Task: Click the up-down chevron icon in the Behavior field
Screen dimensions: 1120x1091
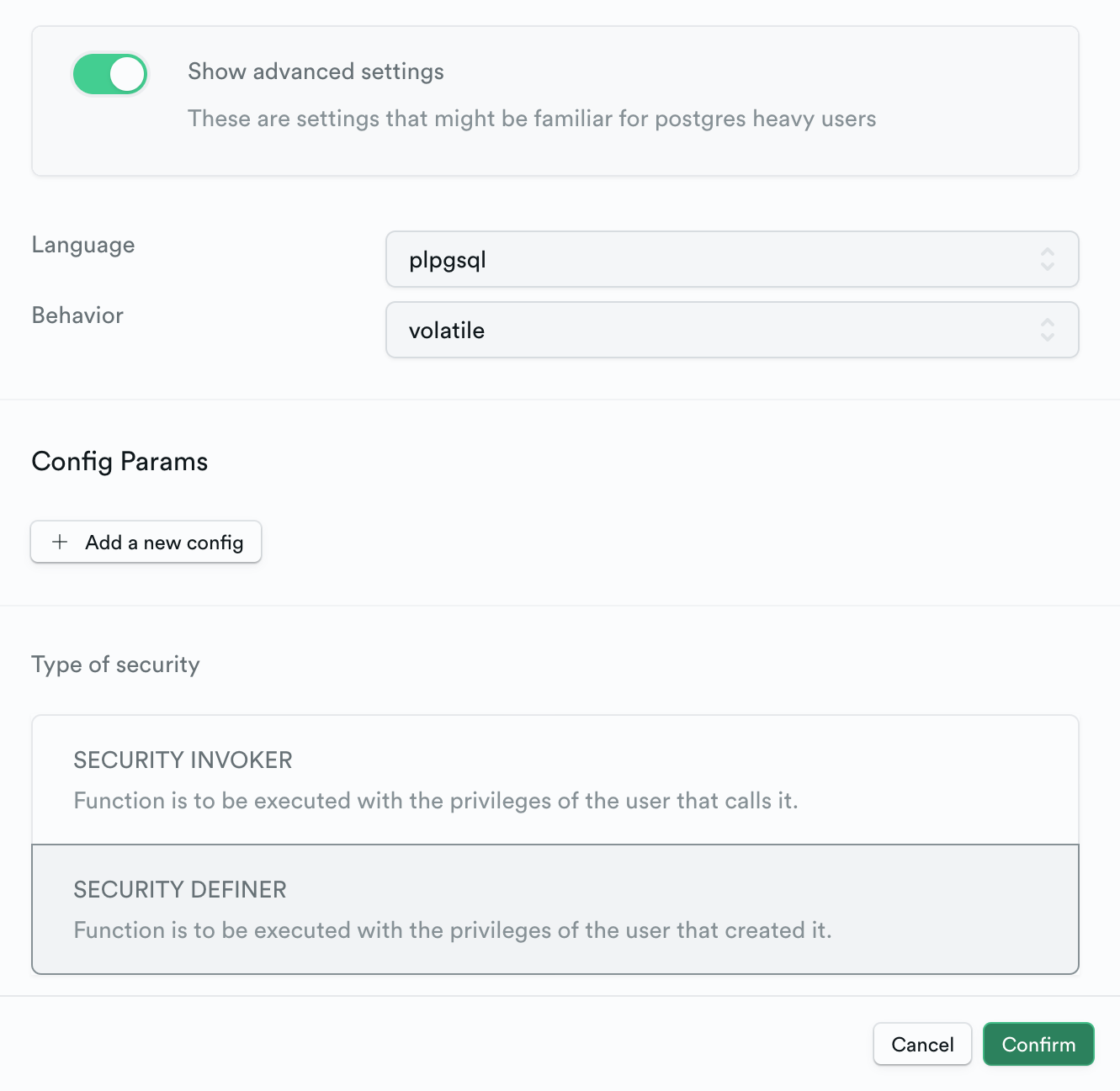Action: pyautogui.click(x=1047, y=330)
